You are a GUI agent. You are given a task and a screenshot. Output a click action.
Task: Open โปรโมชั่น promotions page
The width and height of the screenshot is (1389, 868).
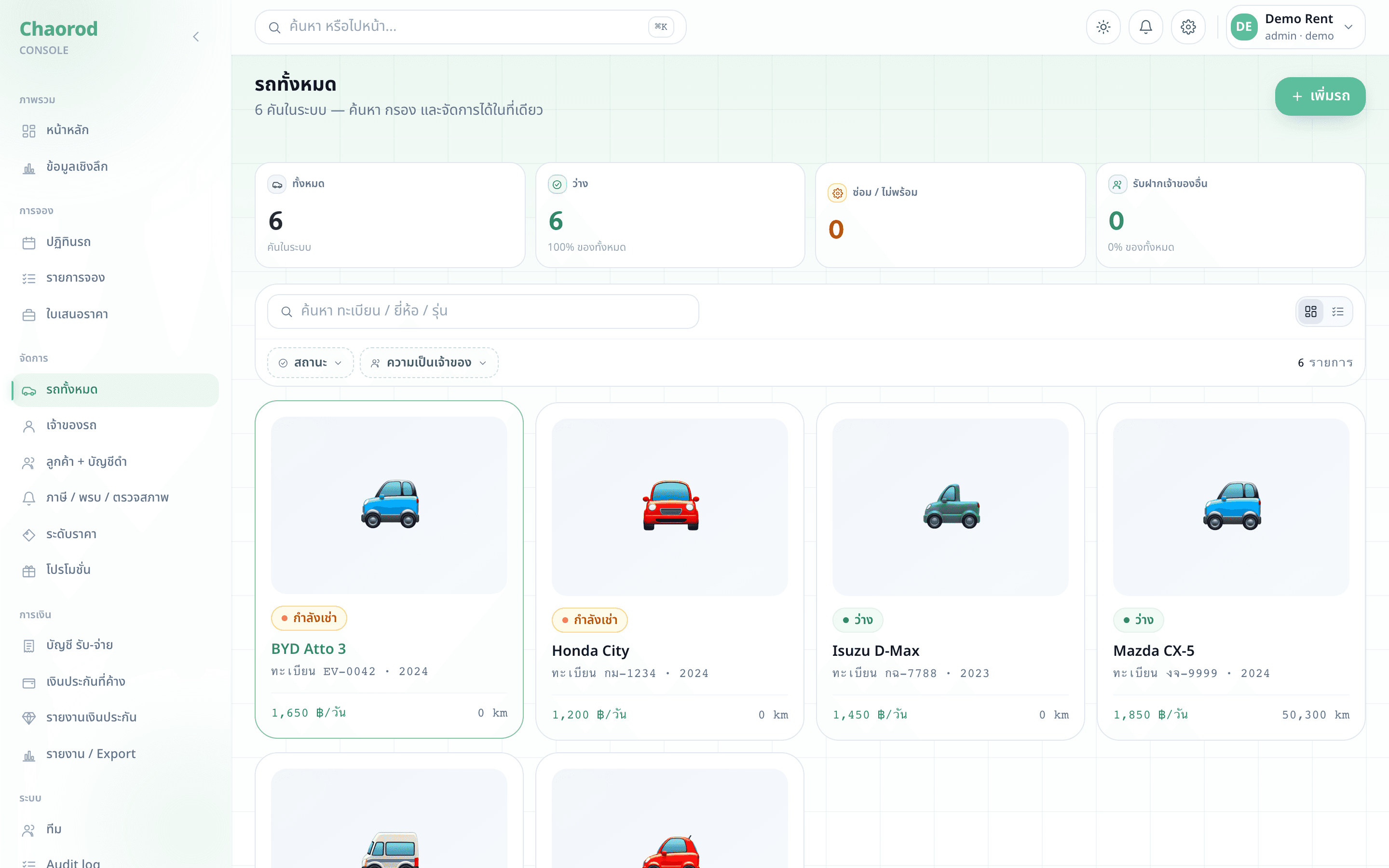coord(115,570)
